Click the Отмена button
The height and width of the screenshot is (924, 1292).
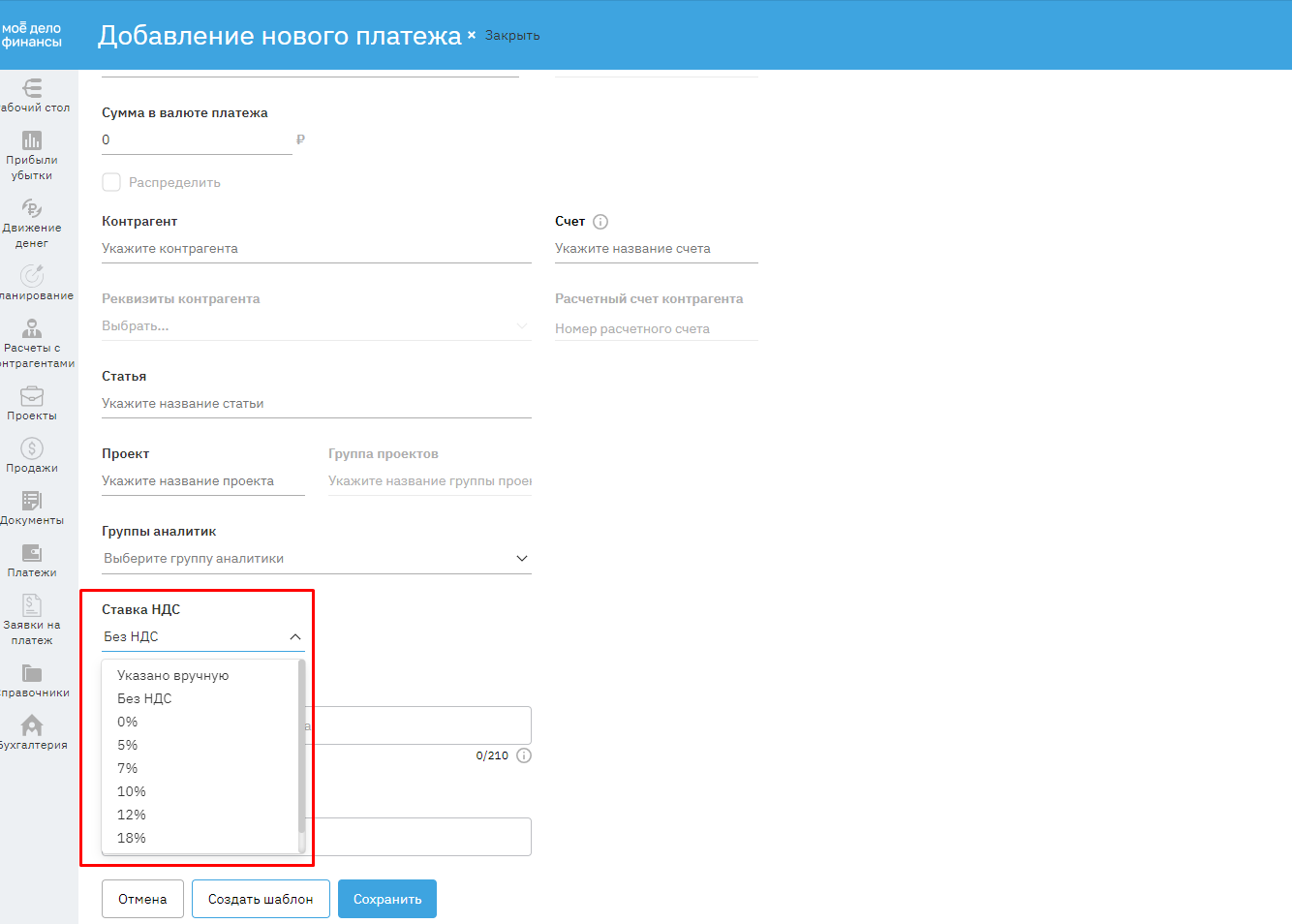pyautogui.click(x=142, y=899)
